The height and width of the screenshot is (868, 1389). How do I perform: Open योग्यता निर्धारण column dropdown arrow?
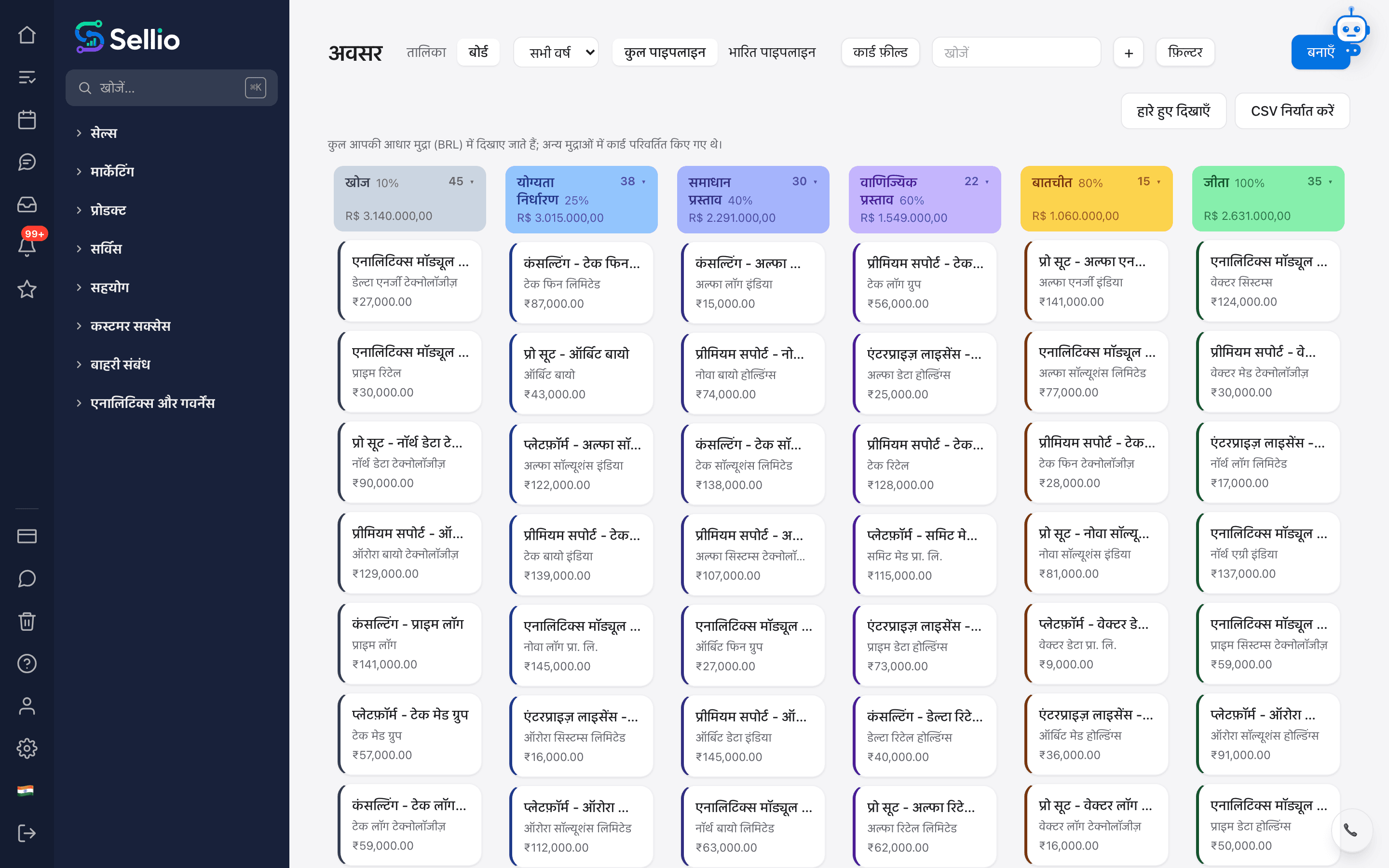(644, 182)
